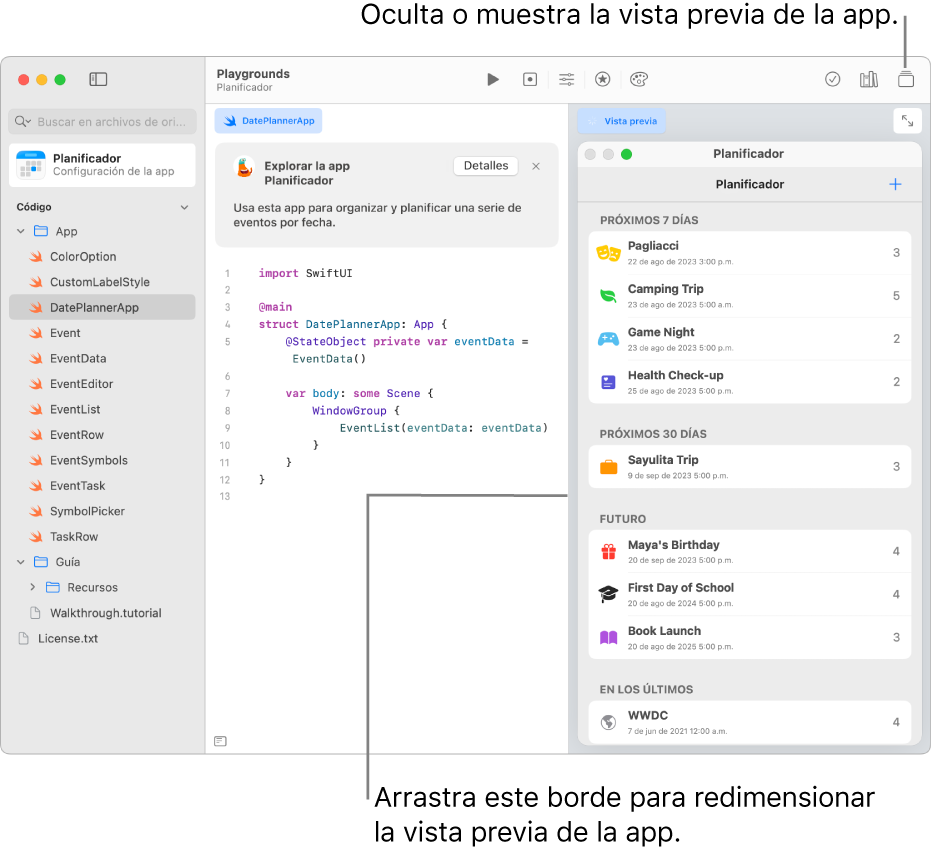
Task: Open the First Day of School event
Action: (x=749, y=594)
